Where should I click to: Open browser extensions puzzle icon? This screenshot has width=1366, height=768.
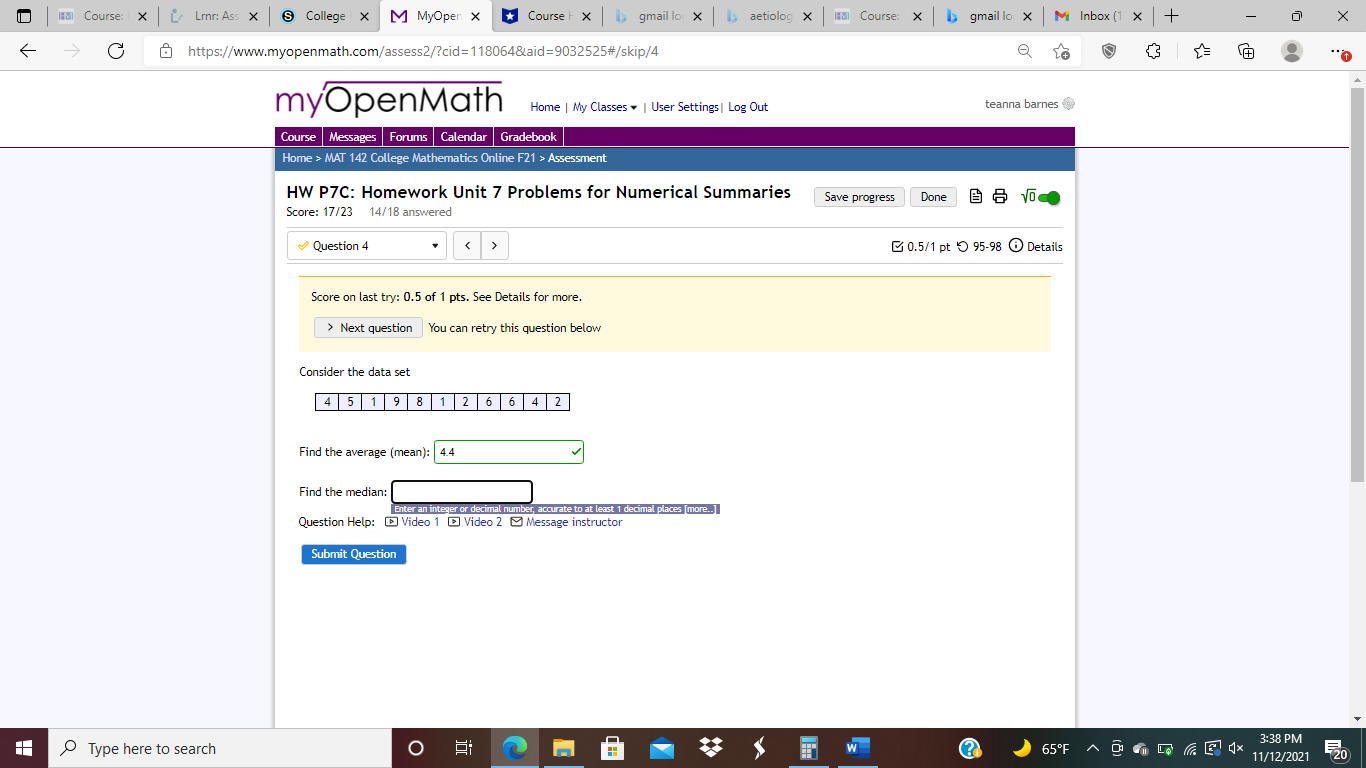tap(1154, 51)
